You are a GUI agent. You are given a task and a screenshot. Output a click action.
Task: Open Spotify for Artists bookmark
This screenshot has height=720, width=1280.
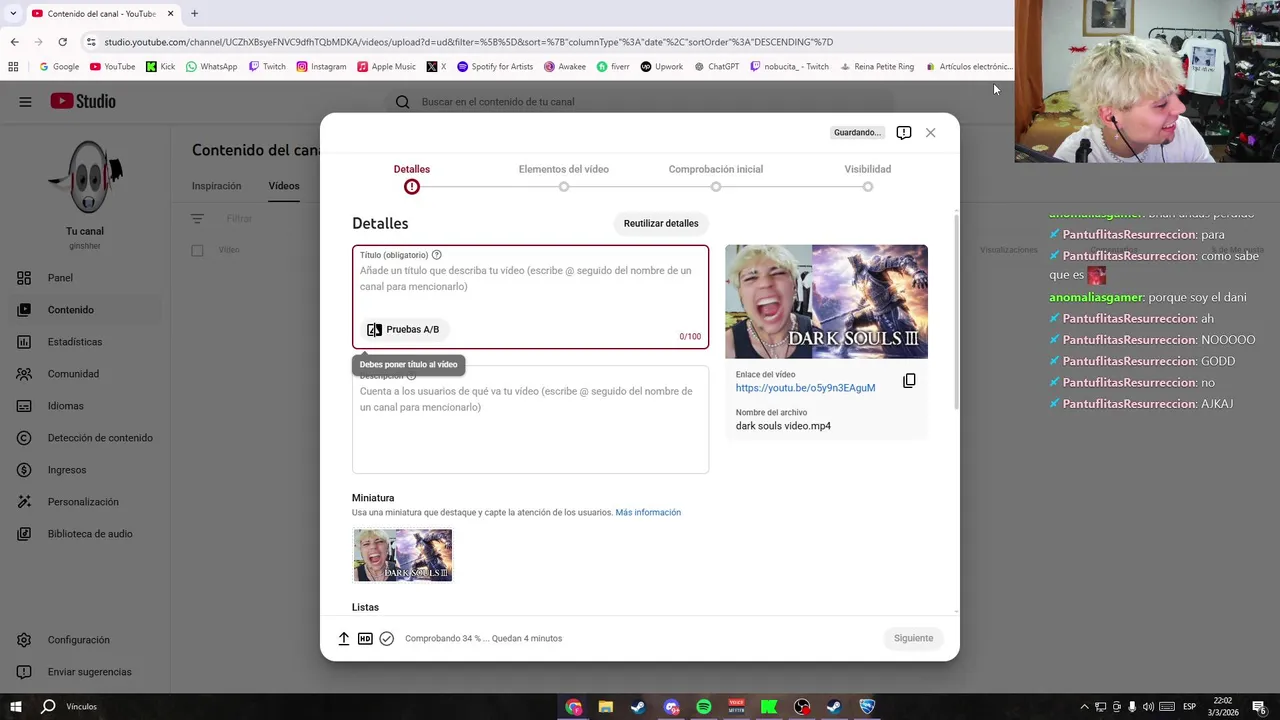coord(495,67)
